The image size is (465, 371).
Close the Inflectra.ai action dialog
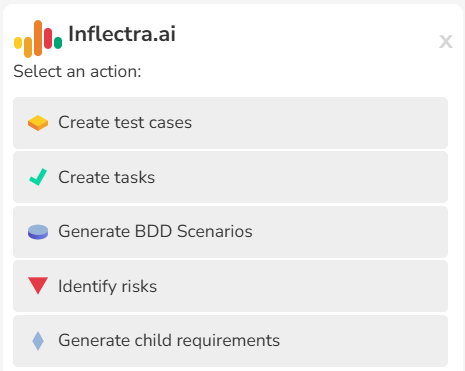446,42
